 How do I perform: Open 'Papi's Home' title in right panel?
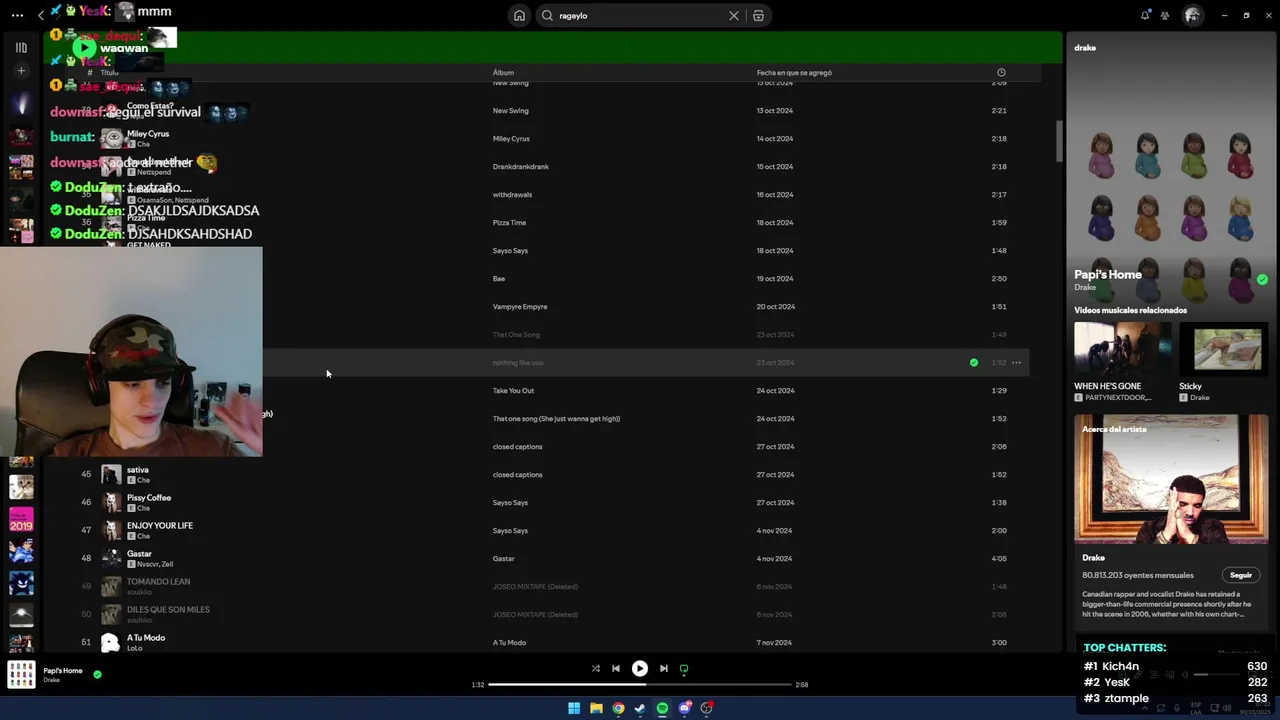(x=1108, y=275)
